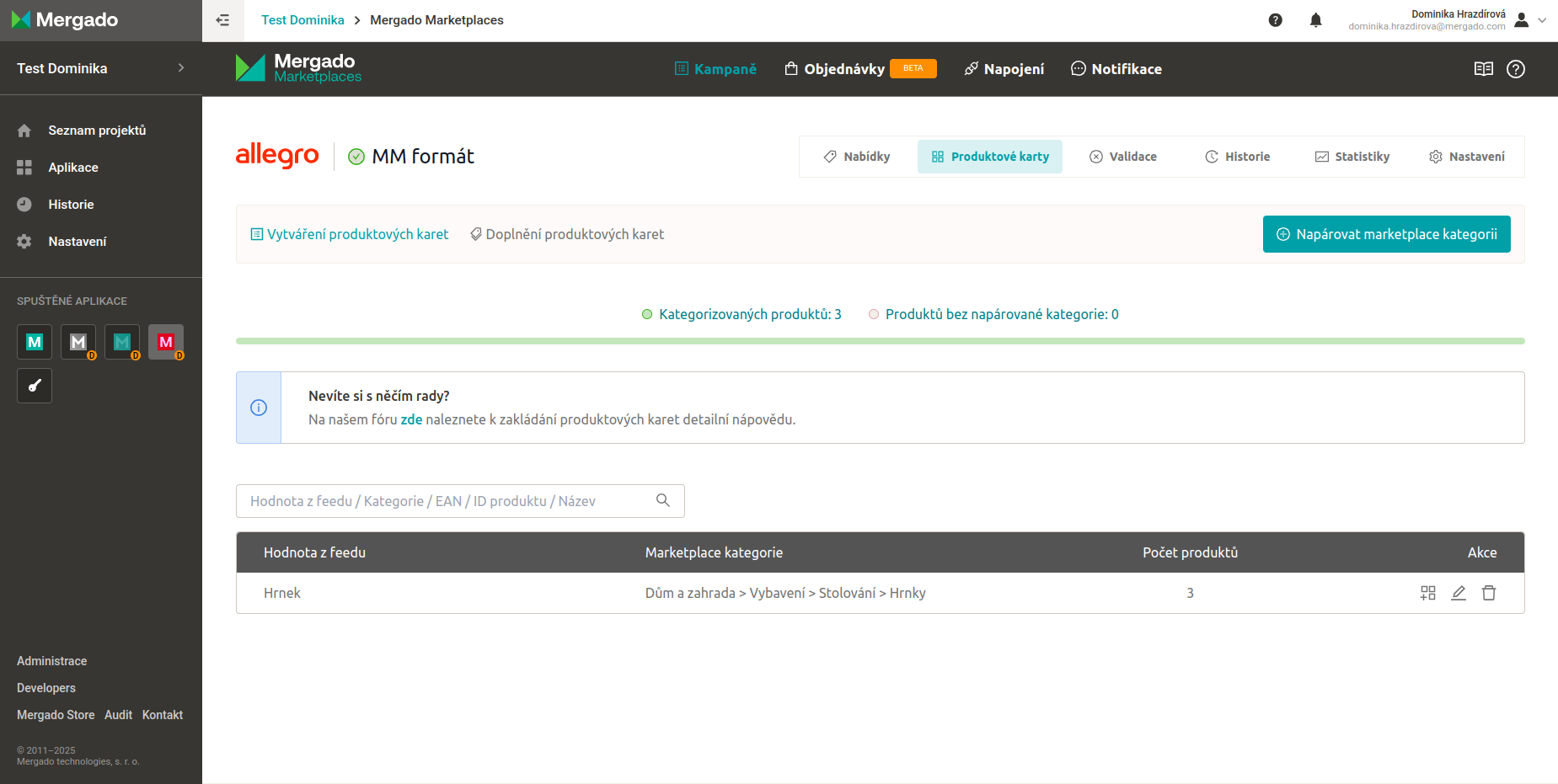Switch to the Statistiky tab
This screenshot has height=784, width=1558.
[x=1352, y=157]
